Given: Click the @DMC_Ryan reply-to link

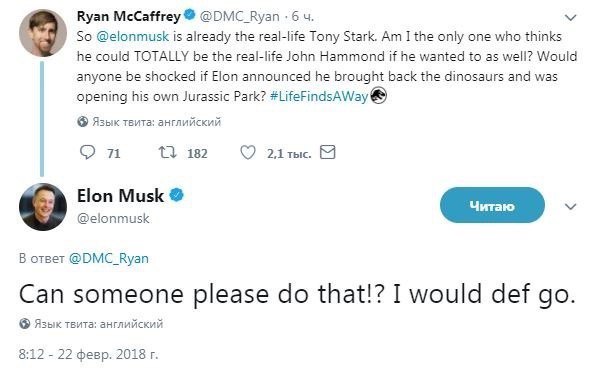Looking at the screenshot, I should click(109, 258).
